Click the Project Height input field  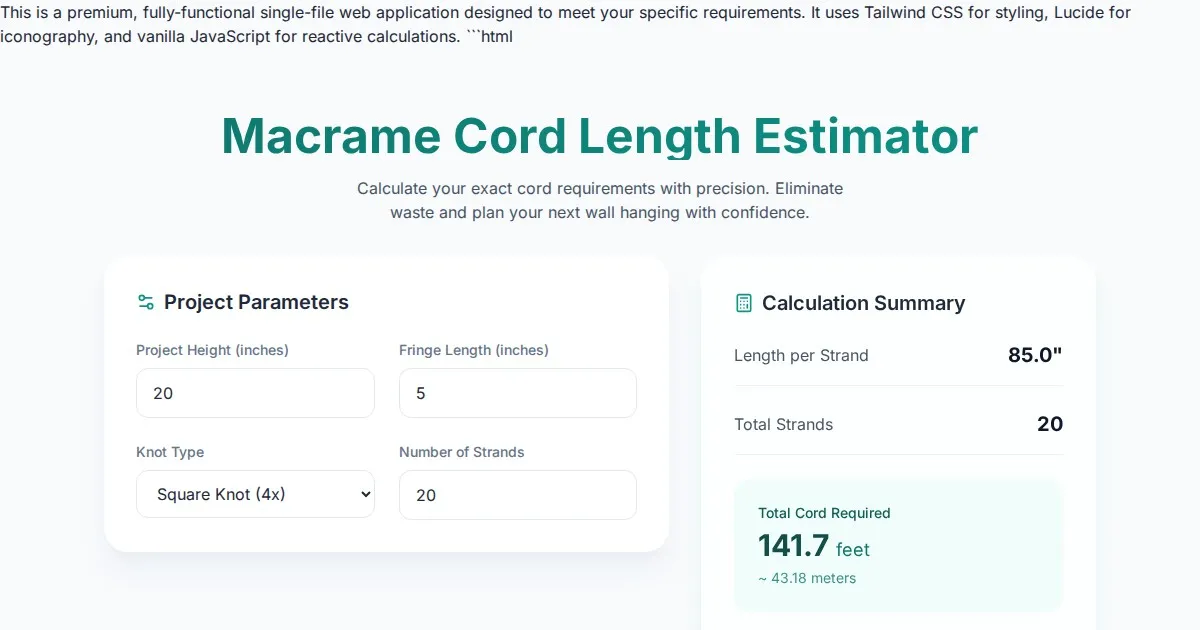[x=255, y=393]
